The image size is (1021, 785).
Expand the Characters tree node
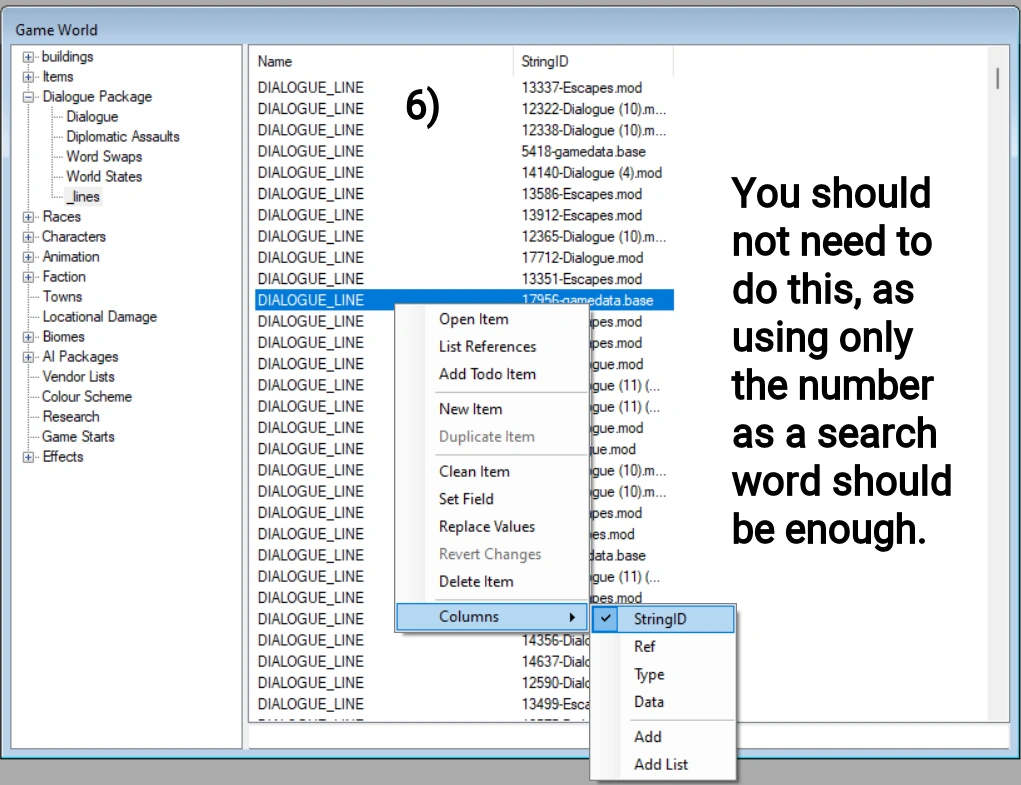28,237
